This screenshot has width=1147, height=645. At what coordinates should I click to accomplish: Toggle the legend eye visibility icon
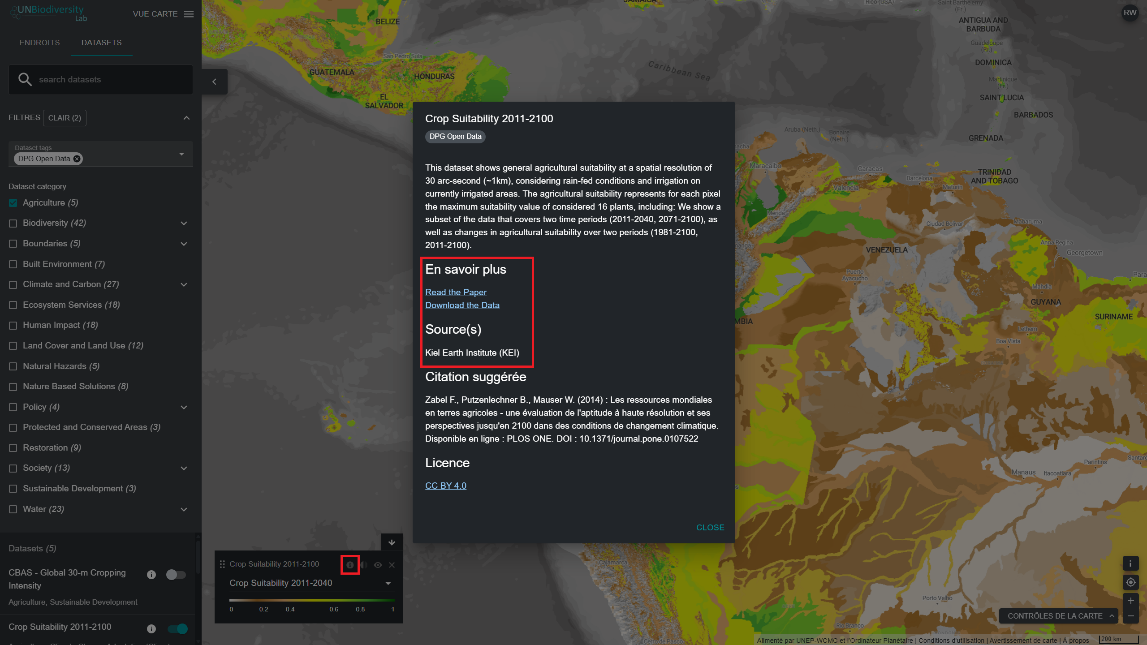pos(378,565)
